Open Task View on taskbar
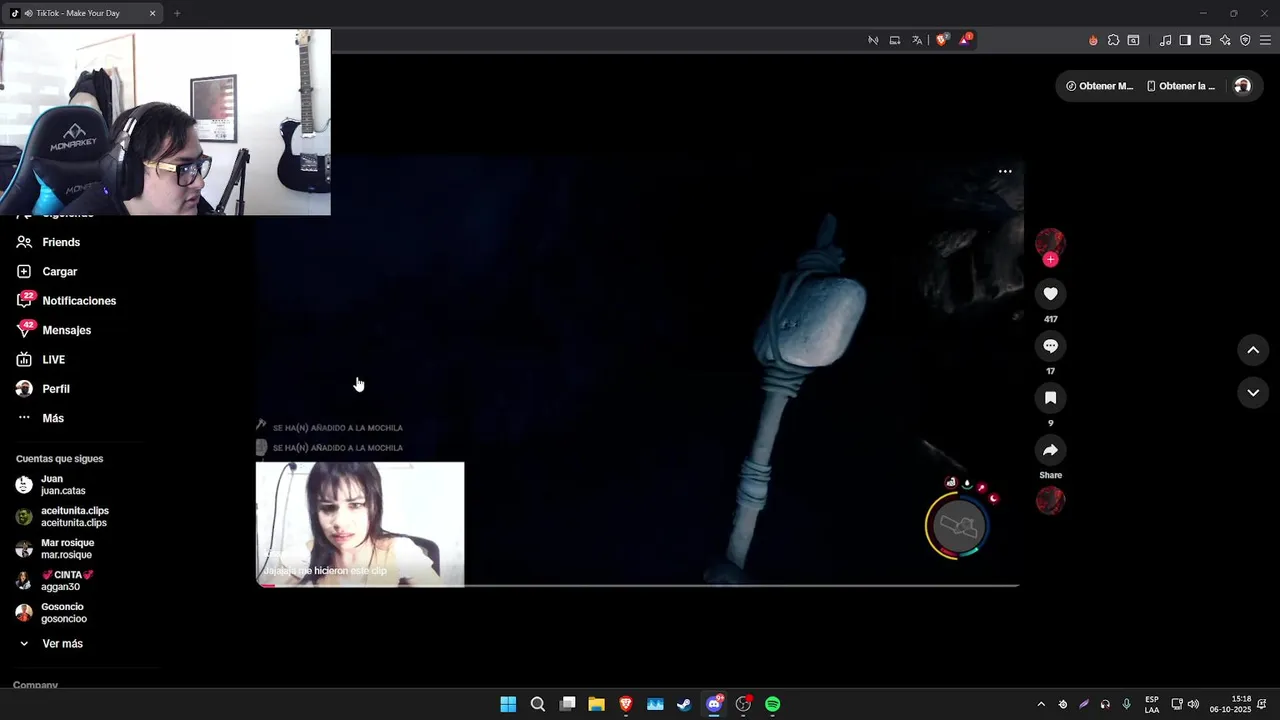The width and height of the screenshot is (1280, 720). 567,704
